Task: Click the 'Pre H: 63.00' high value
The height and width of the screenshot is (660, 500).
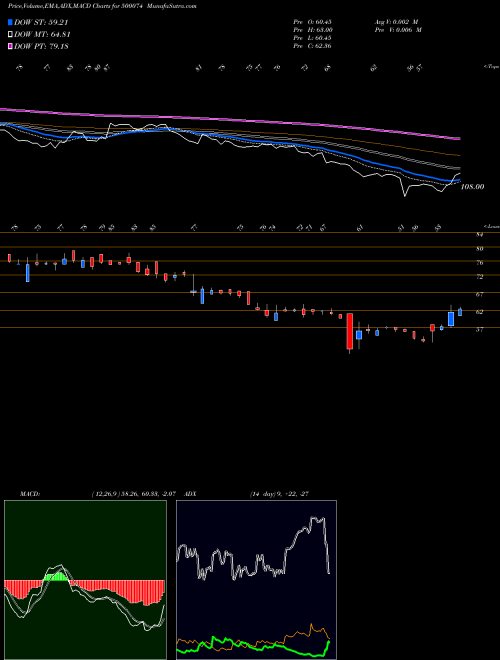Action: click(x=313, y=30)
